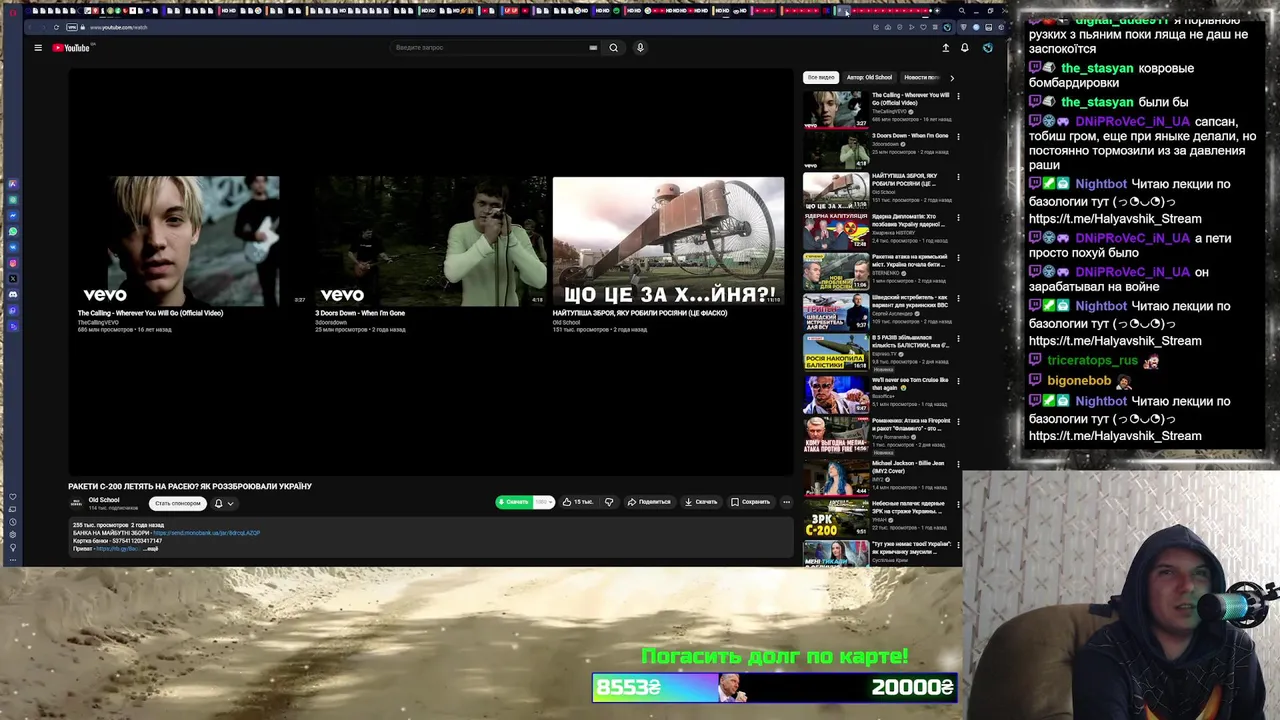This screenshot has height=720, width=1280.
Task: Click the Поделиться share button
Action: (x=649, y=502)
